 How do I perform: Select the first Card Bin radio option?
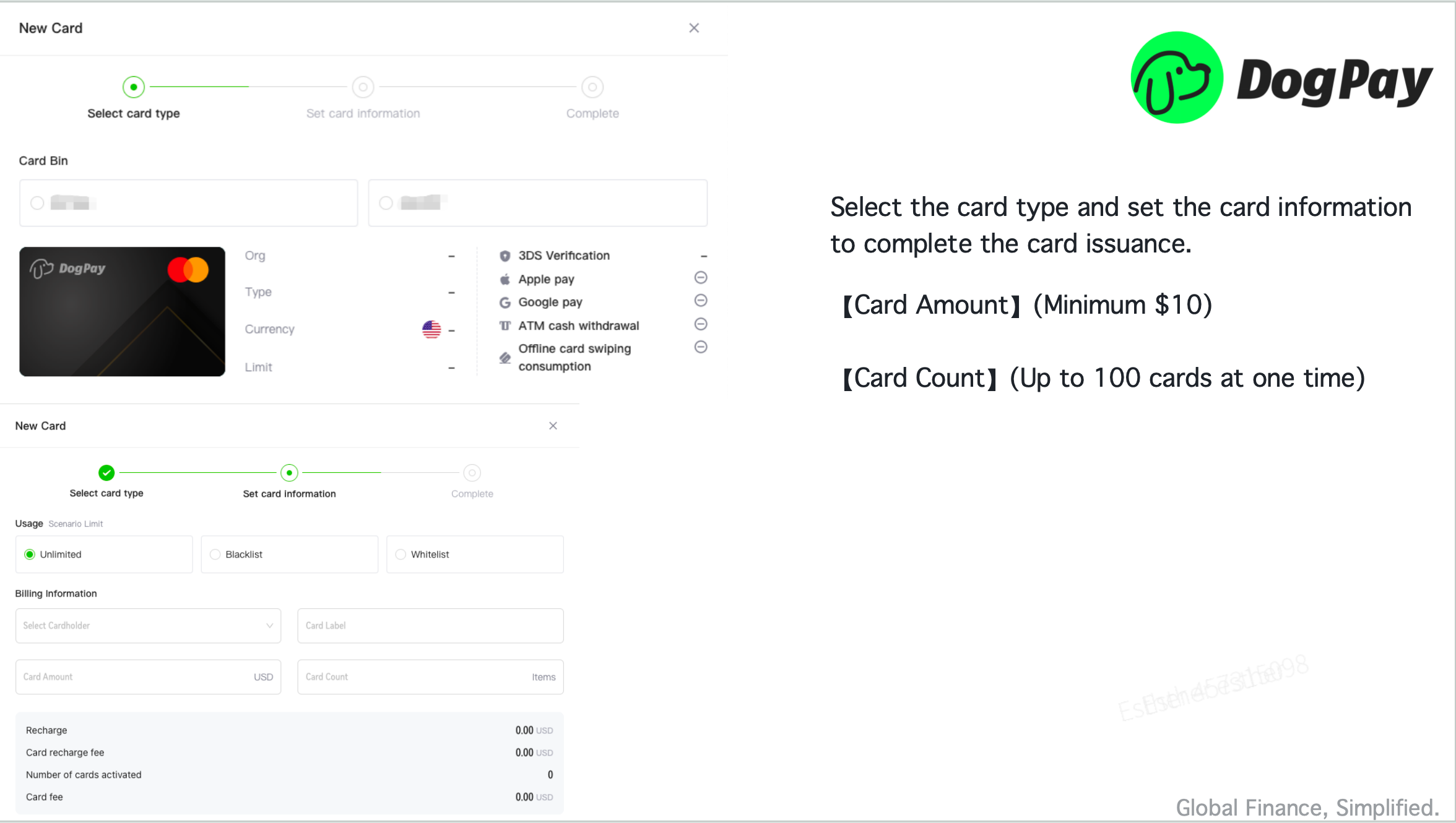[x=37, y=203]
